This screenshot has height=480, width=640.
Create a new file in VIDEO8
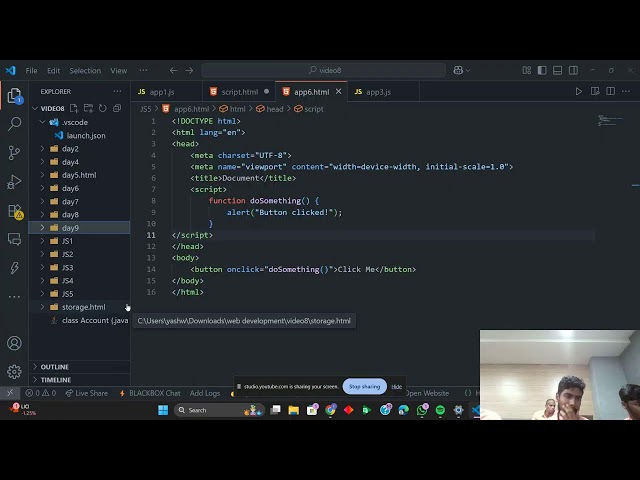pyautogui.click(x=74, y=108)
